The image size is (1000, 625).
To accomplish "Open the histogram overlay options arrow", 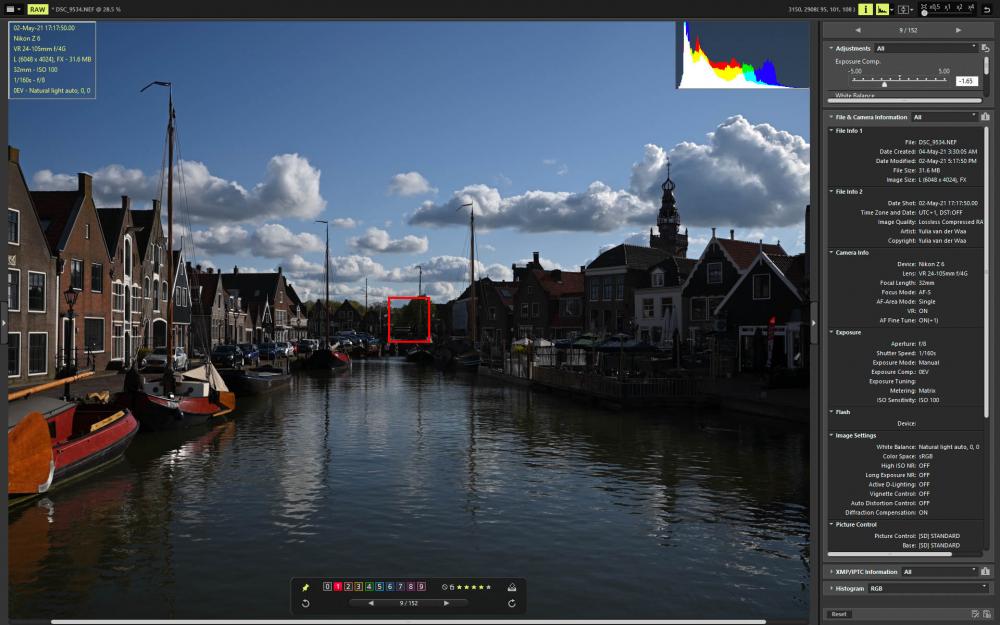I will tap(892, 10).
